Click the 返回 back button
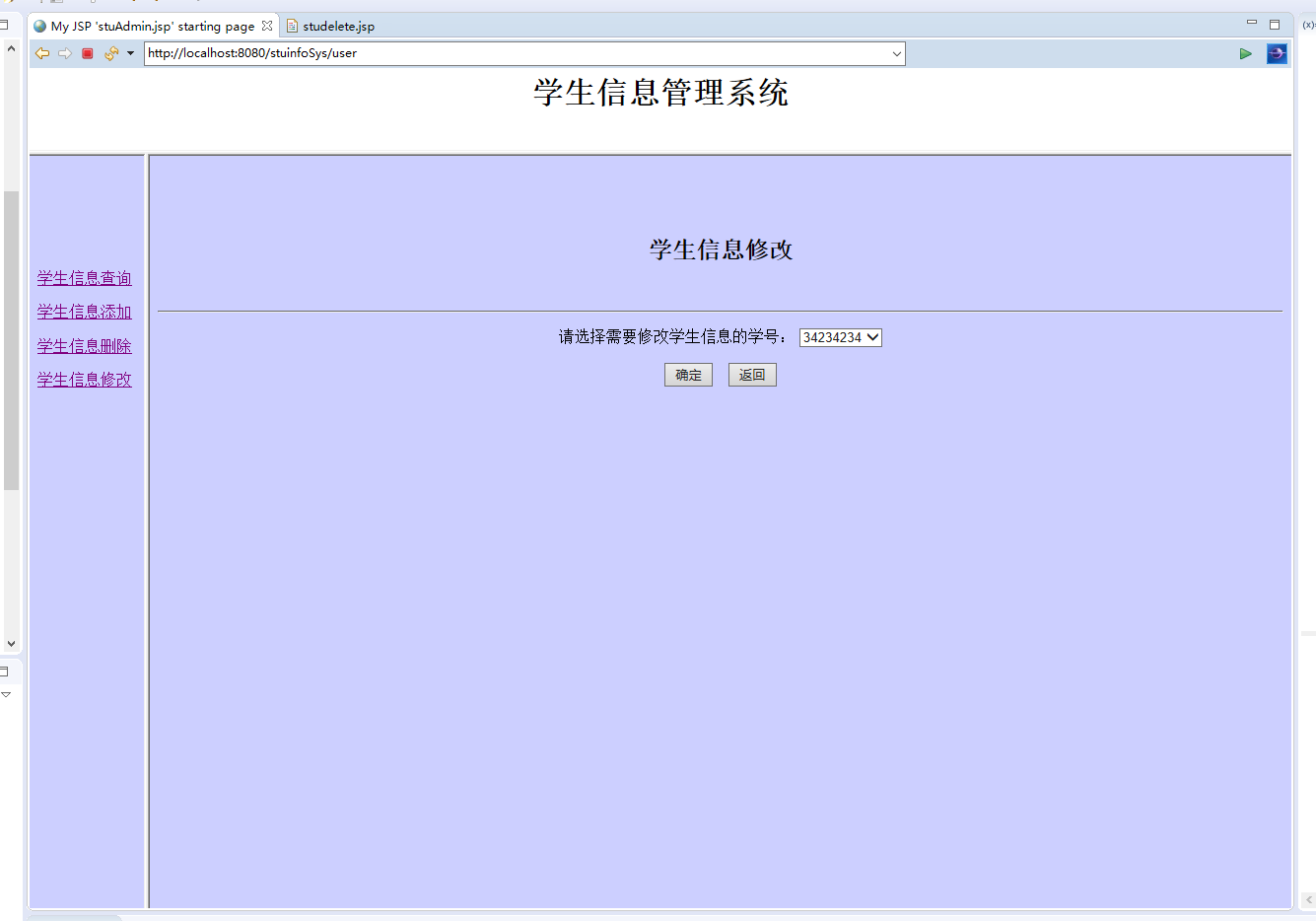The height and width of the screenshot is (921, 1316). [752, 375]
